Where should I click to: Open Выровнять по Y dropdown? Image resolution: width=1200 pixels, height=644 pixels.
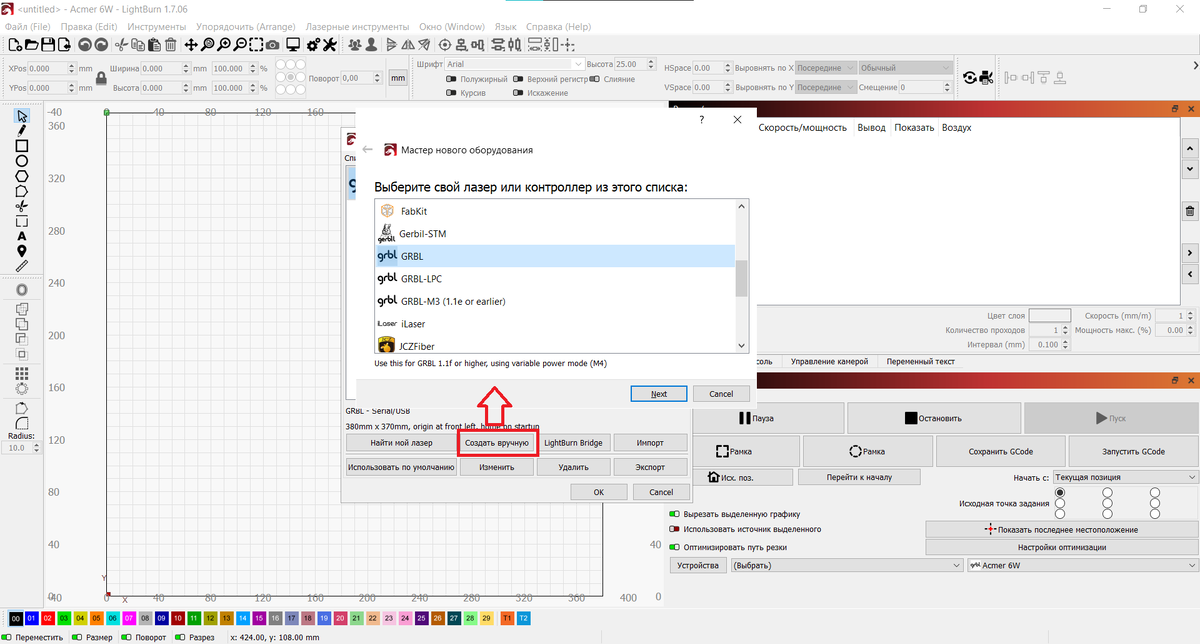(826, 87)
